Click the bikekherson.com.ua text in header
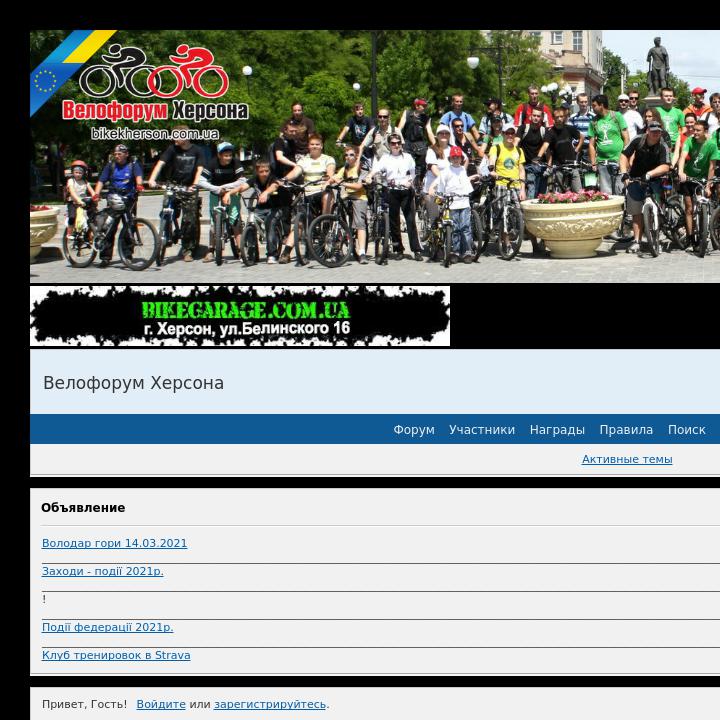Viewport: 720px width, 720px height. (x=155, y=134)
